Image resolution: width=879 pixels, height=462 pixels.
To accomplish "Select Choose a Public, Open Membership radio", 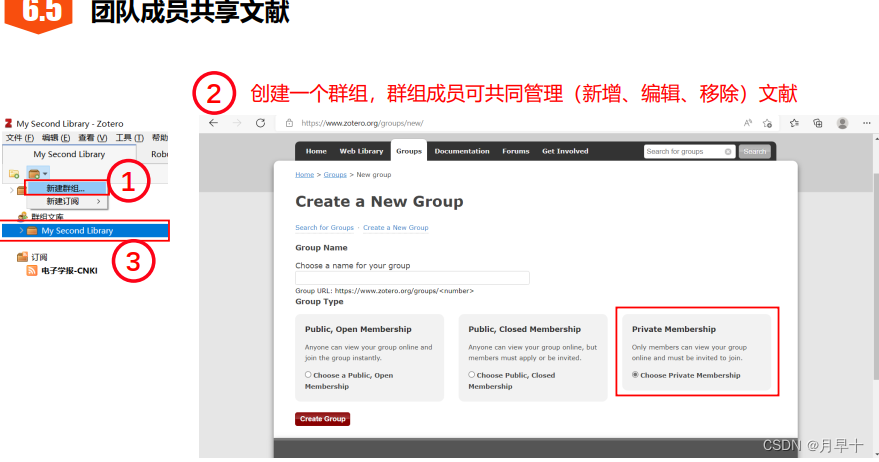I will pos(308,375).
